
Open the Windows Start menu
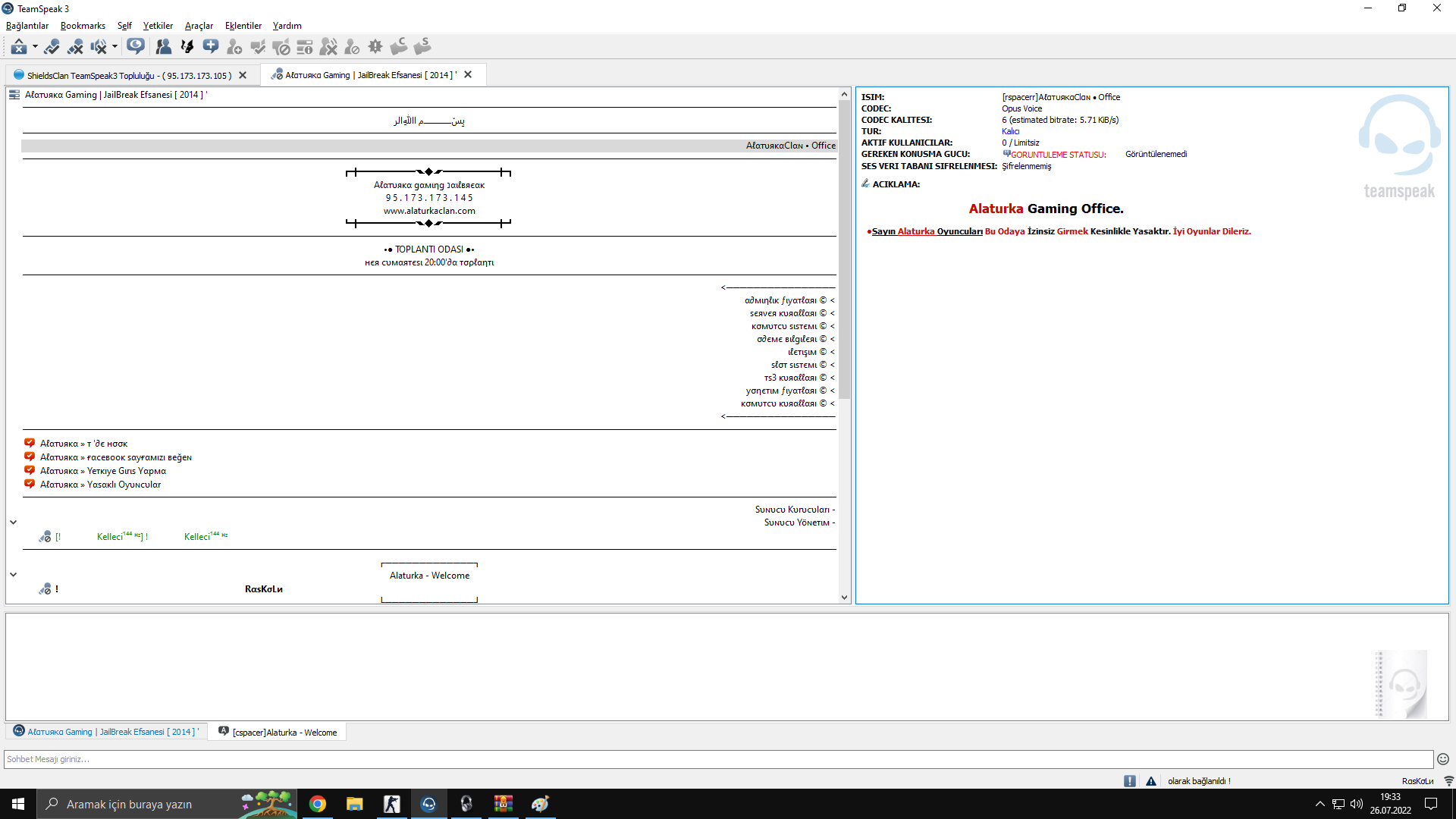coord(18,804)
